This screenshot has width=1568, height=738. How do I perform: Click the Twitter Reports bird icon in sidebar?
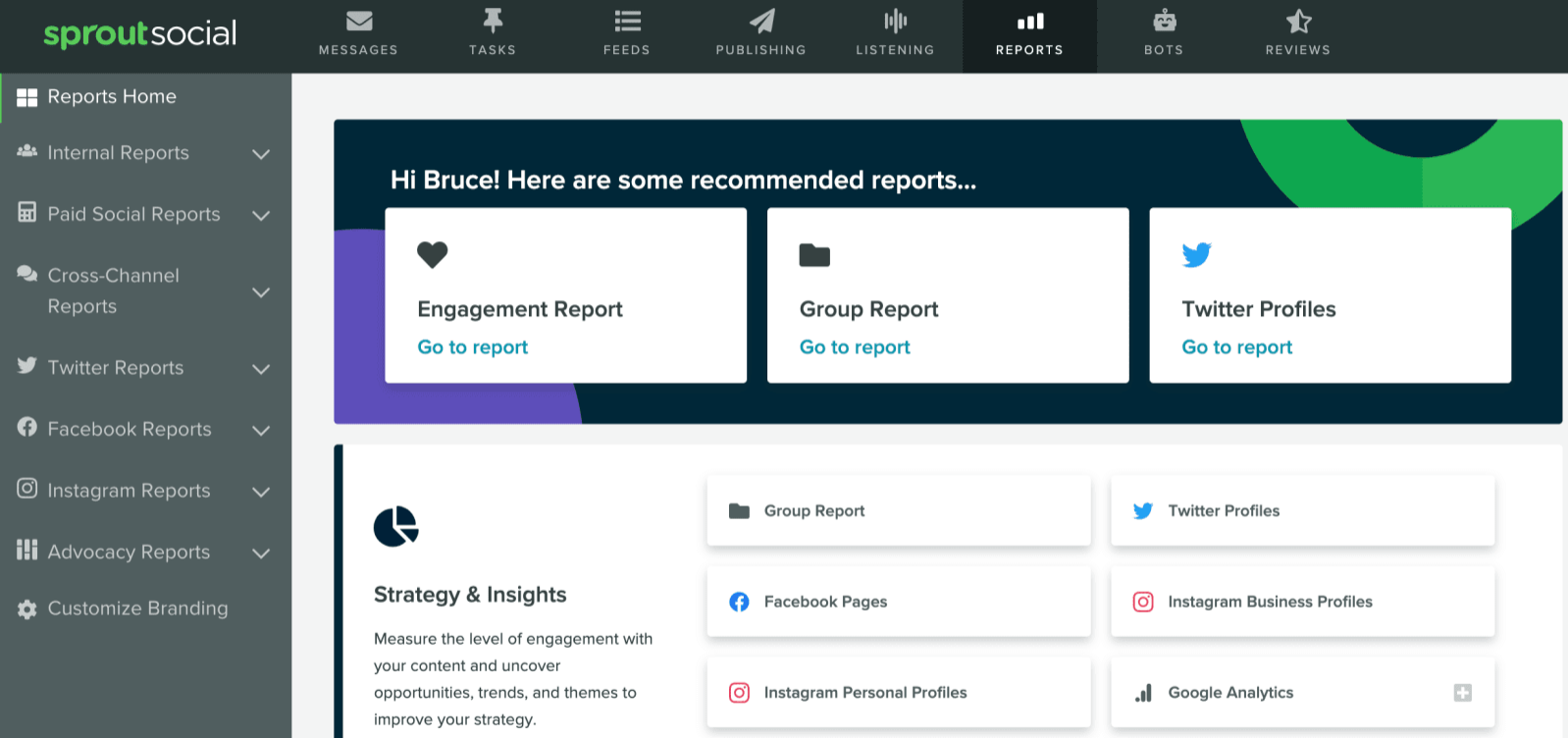click(x=27, y=365)
